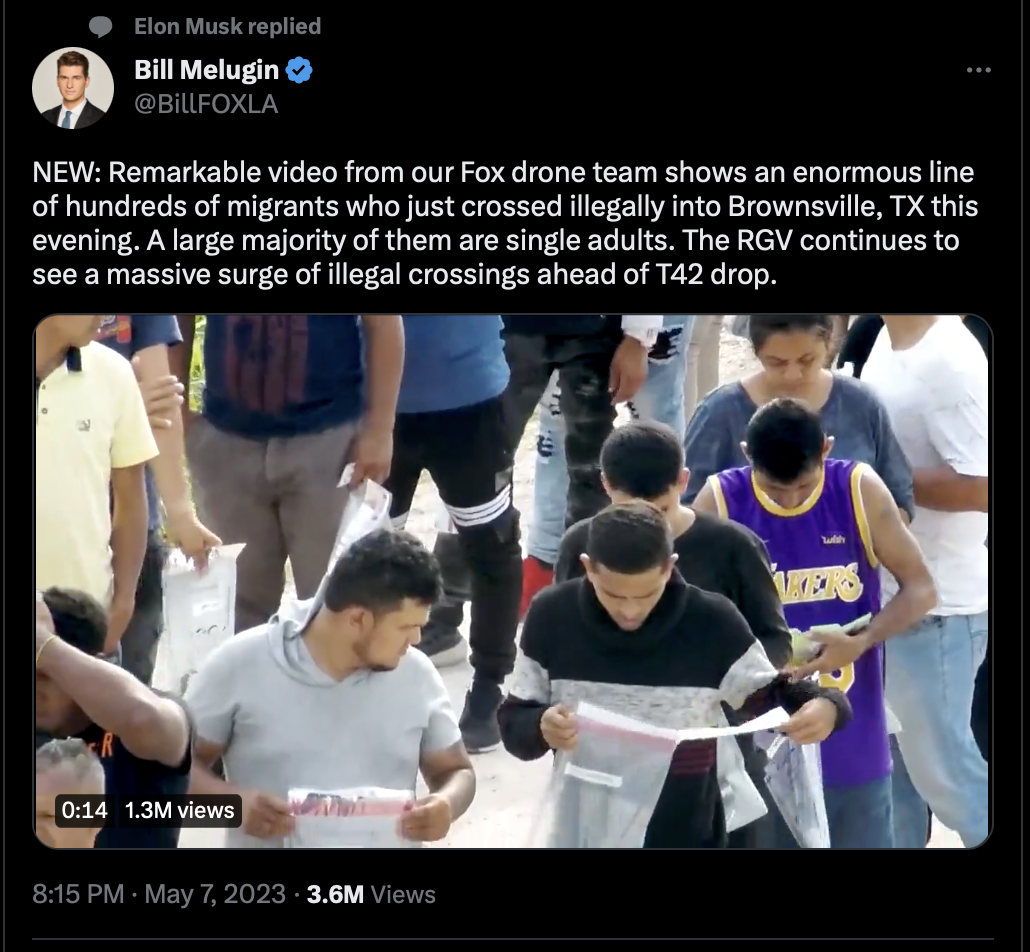The height and width of the screenshot is (952, 1030).
Task: Click the reply speech bubble icon
Action: click(101, 27)
